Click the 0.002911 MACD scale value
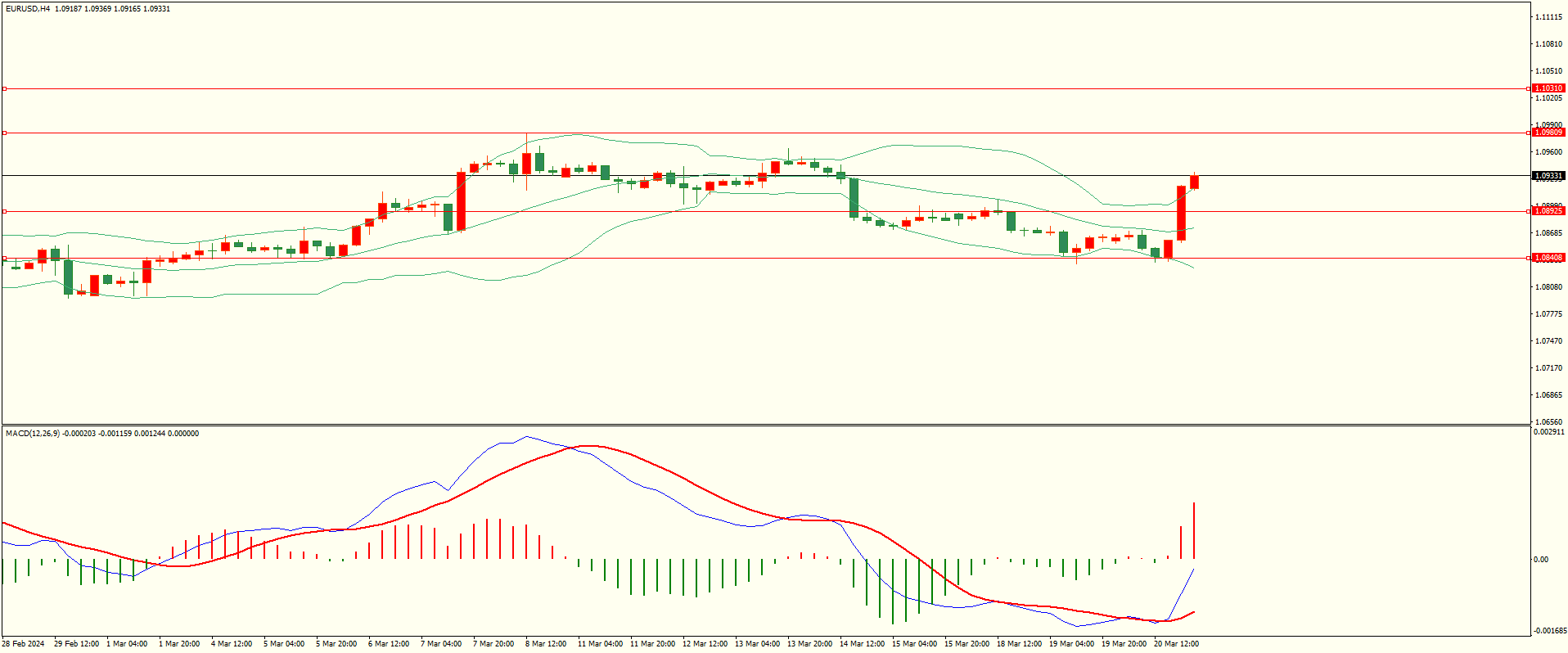The image size is (1568, 653). pyautogui.click(x=1549, y=432)
